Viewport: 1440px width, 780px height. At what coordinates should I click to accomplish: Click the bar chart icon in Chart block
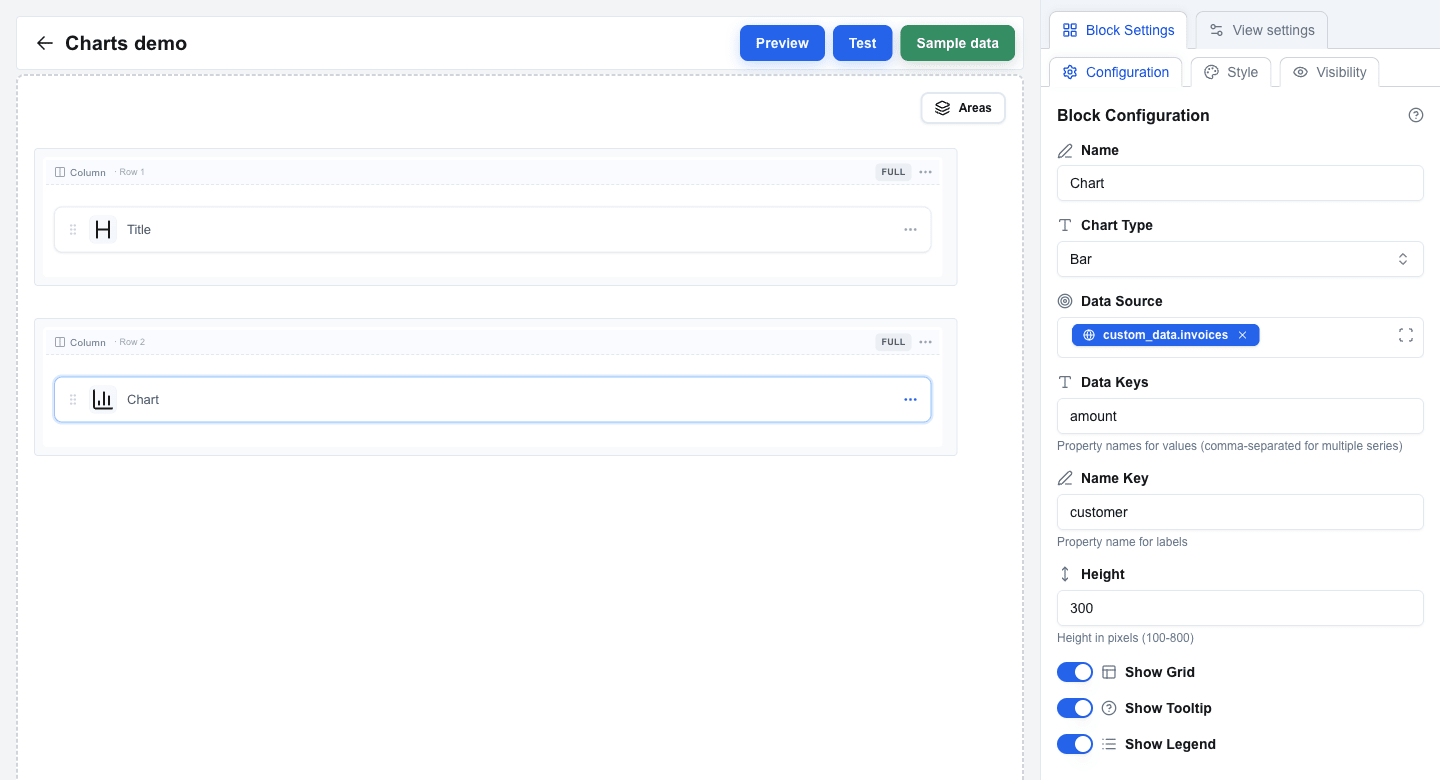tap(103, 400)
